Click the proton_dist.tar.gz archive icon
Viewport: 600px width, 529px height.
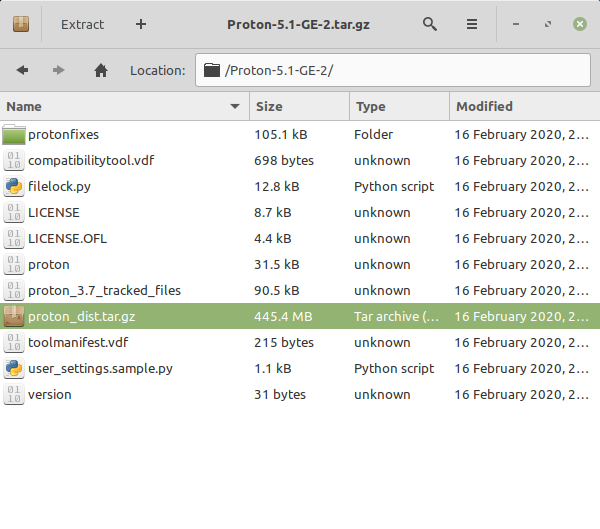pyautogui.click(x=14, y=316)
